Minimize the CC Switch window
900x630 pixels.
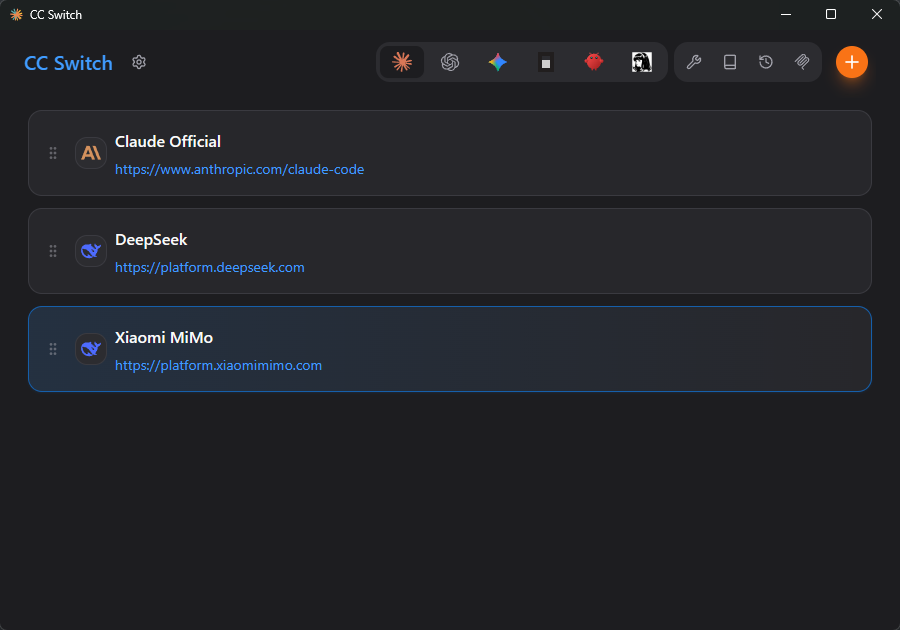786,14
